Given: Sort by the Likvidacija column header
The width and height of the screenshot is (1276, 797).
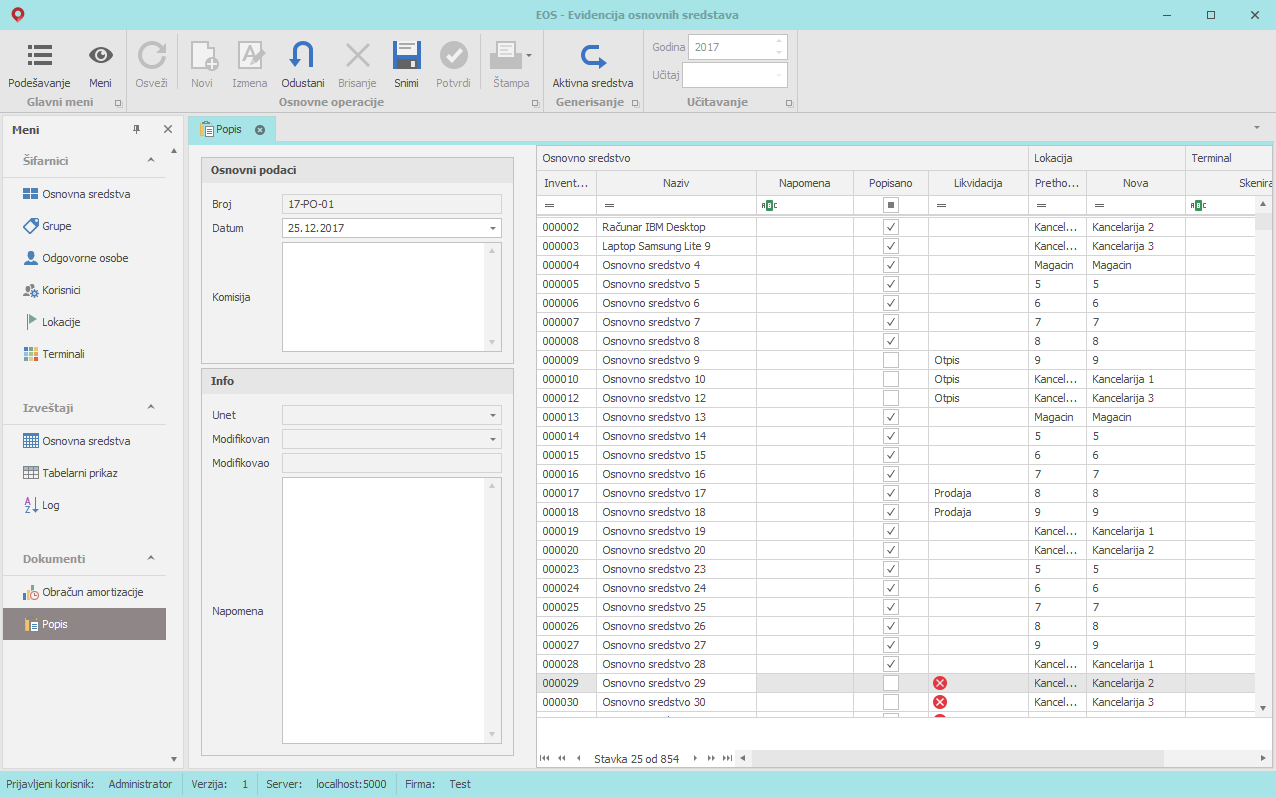Looking at the screenshot, I should [x=978, y=183].
